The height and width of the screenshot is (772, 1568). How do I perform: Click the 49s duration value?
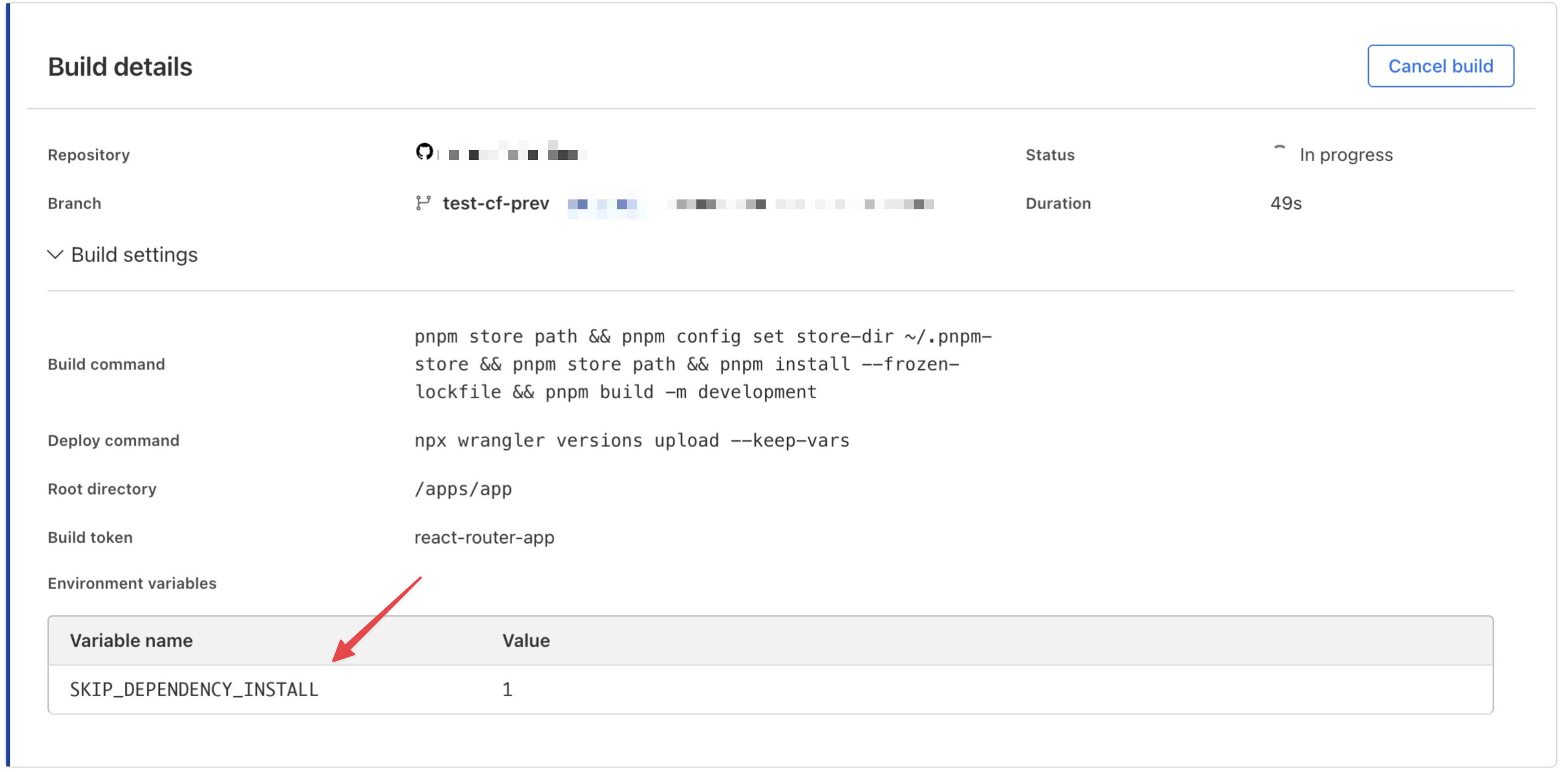click(1285, 203)
